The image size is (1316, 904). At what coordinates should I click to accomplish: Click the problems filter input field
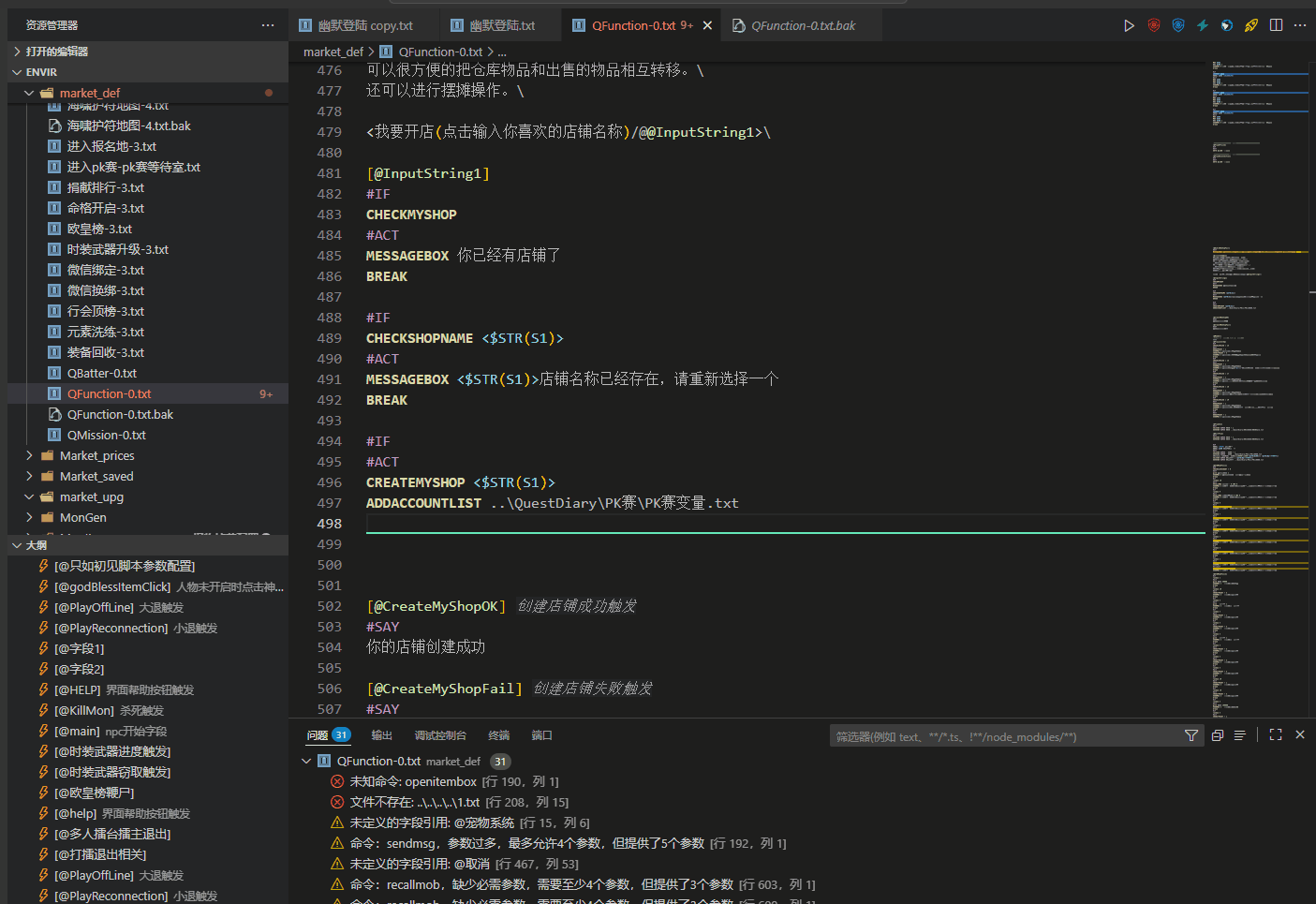(x=1002, y=736)
